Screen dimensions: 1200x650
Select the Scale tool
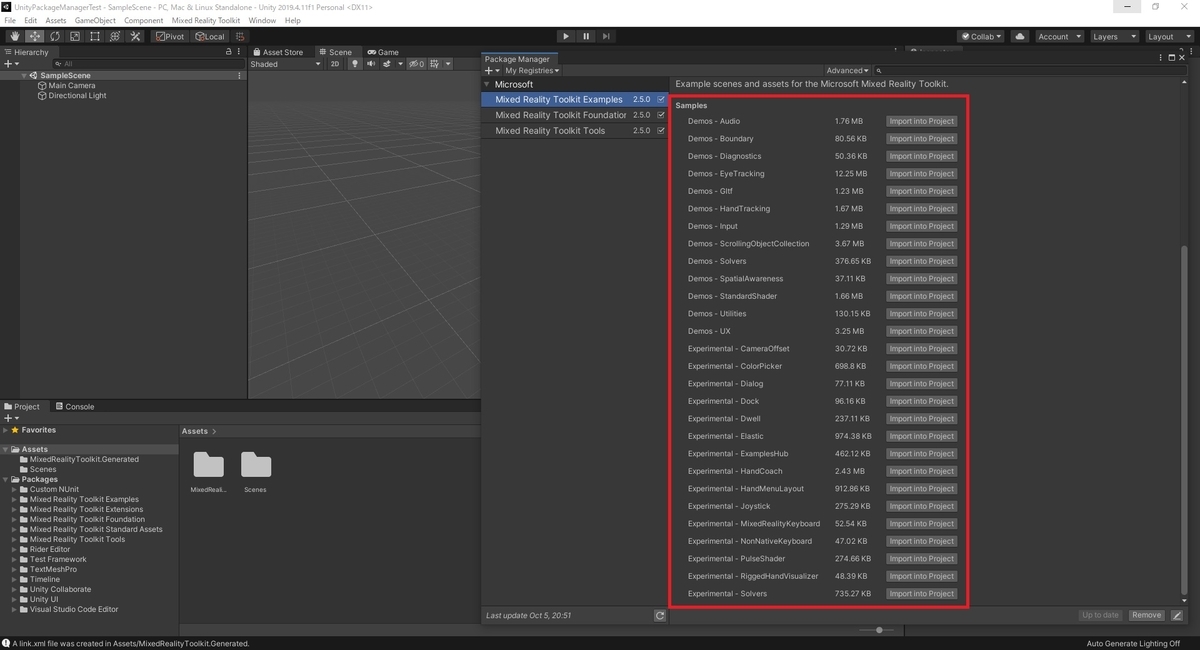pyautogui.click(x=75, y=36)
